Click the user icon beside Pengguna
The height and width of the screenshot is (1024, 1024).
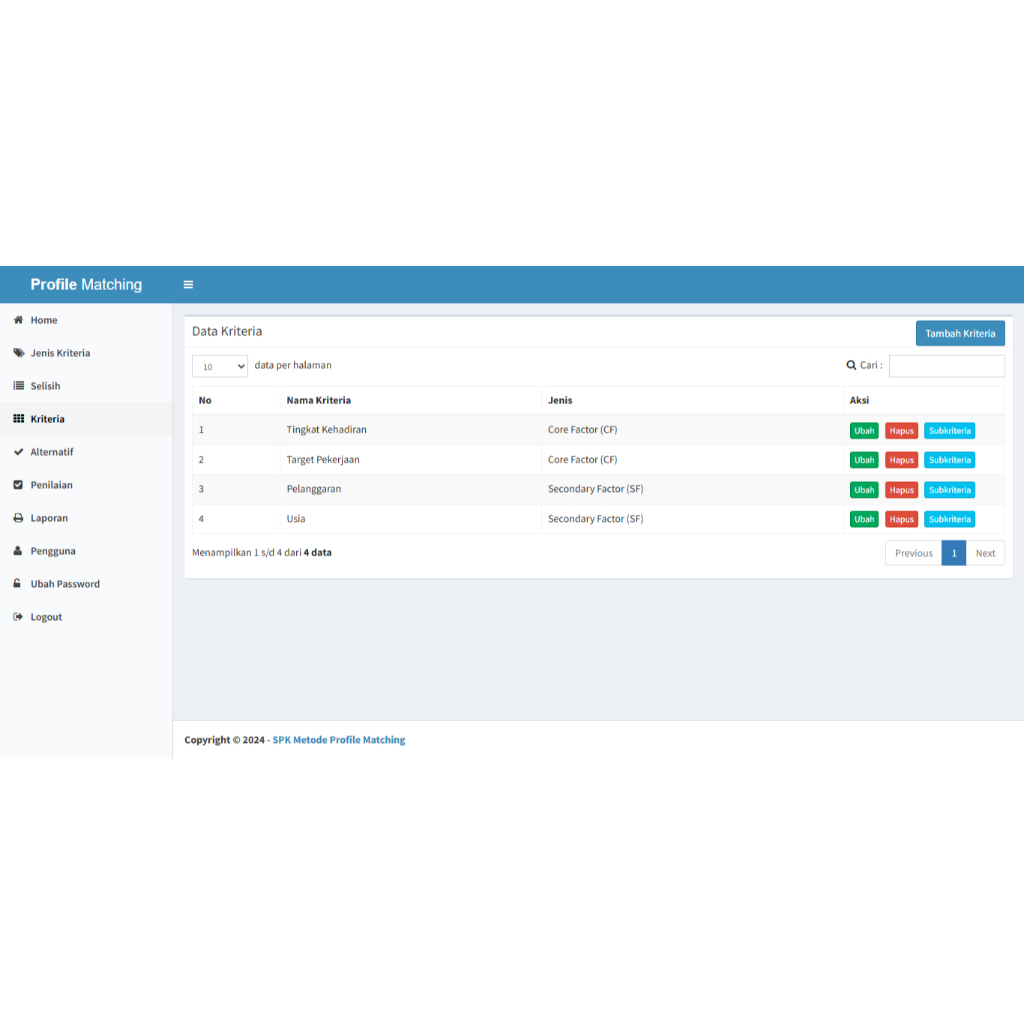click(18, 551)
